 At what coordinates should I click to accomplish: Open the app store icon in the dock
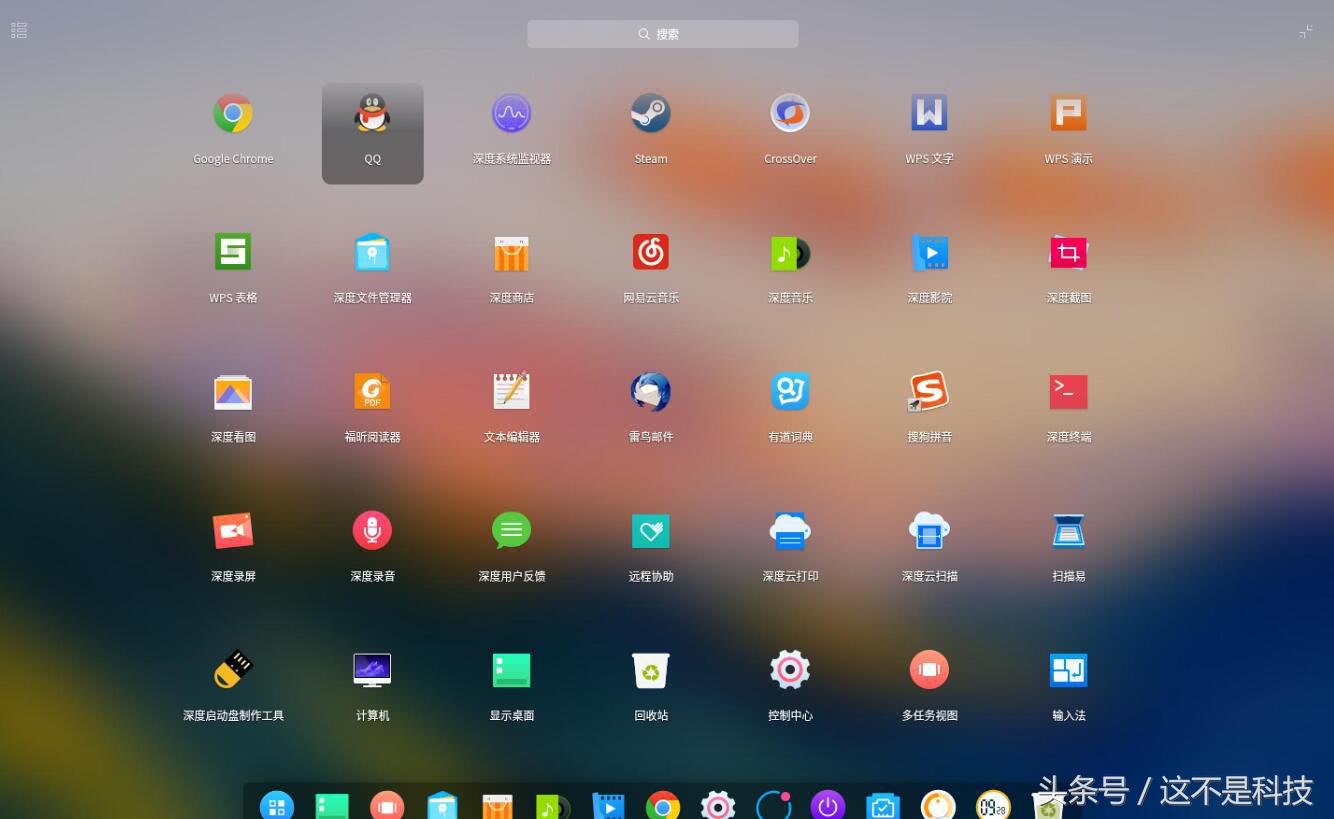tap(497, 806)
